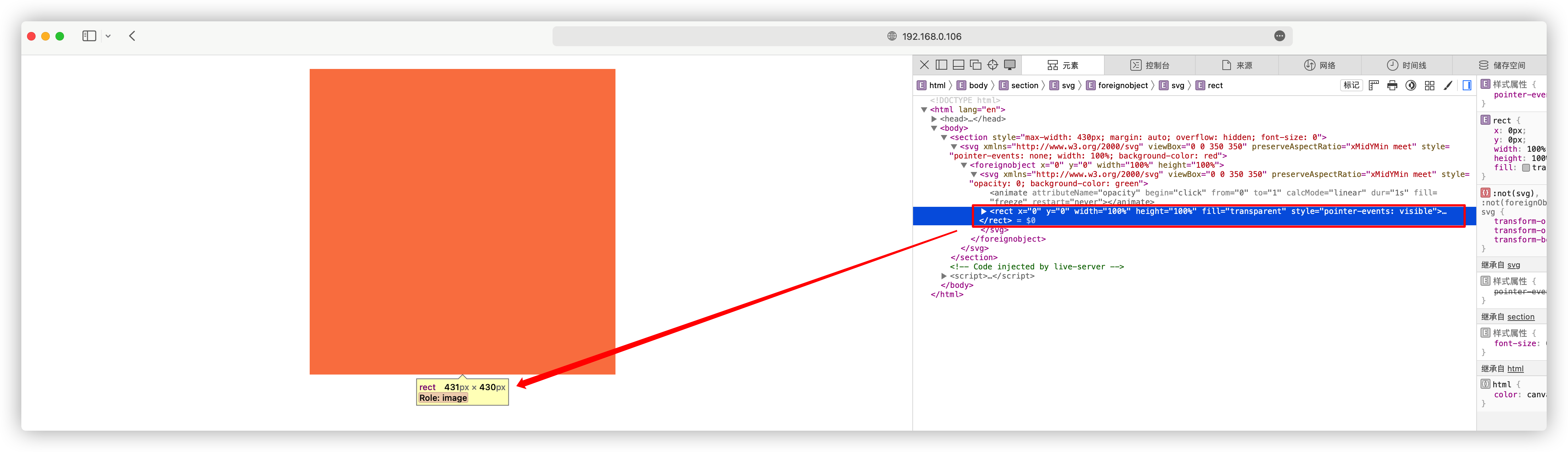1568x452 pixels.
Task: Click the transparent fill color swatch
Action: [1526, 168]
